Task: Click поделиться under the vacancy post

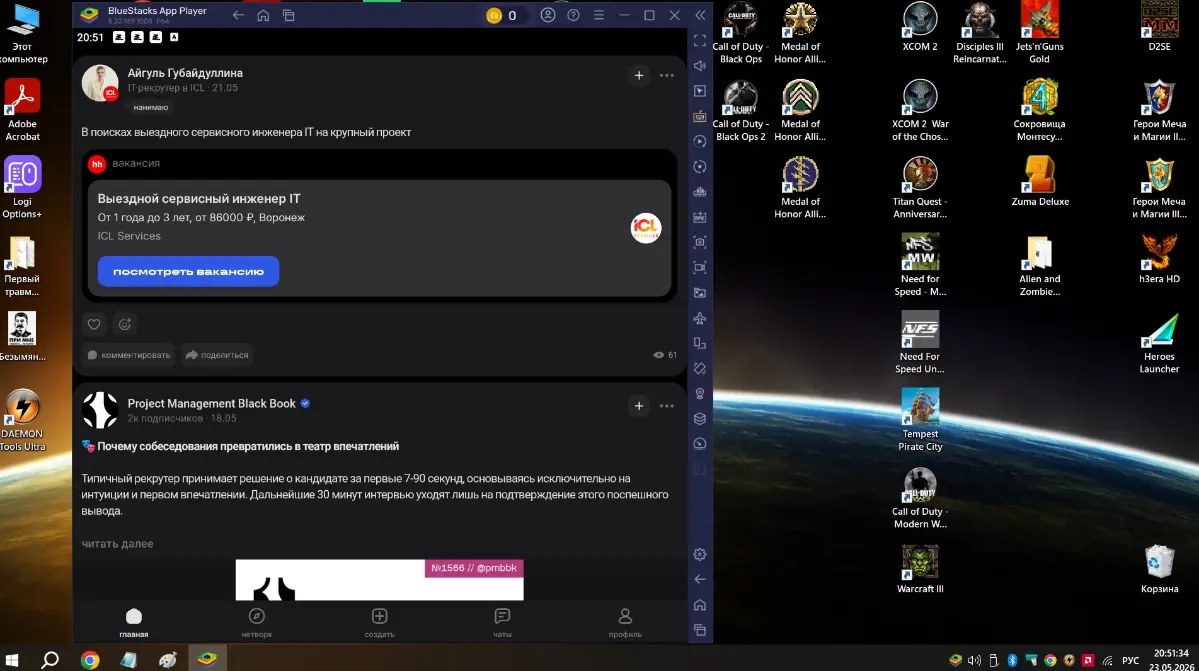Action: (x=218, y=355)
